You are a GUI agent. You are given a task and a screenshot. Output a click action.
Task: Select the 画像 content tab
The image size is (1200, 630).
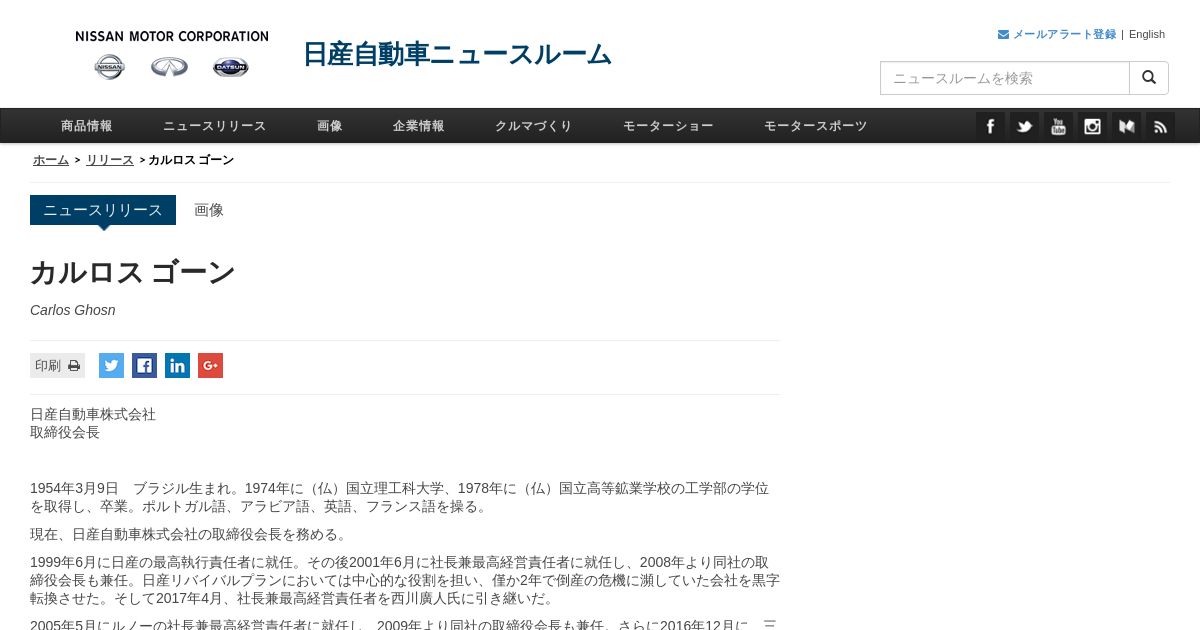coord(209,210)
